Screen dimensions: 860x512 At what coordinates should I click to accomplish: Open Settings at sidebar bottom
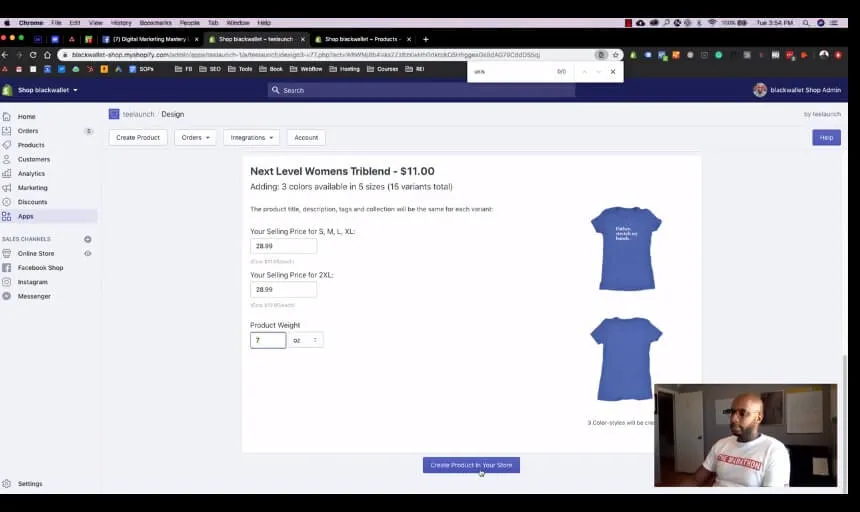[x=30, y=483]
